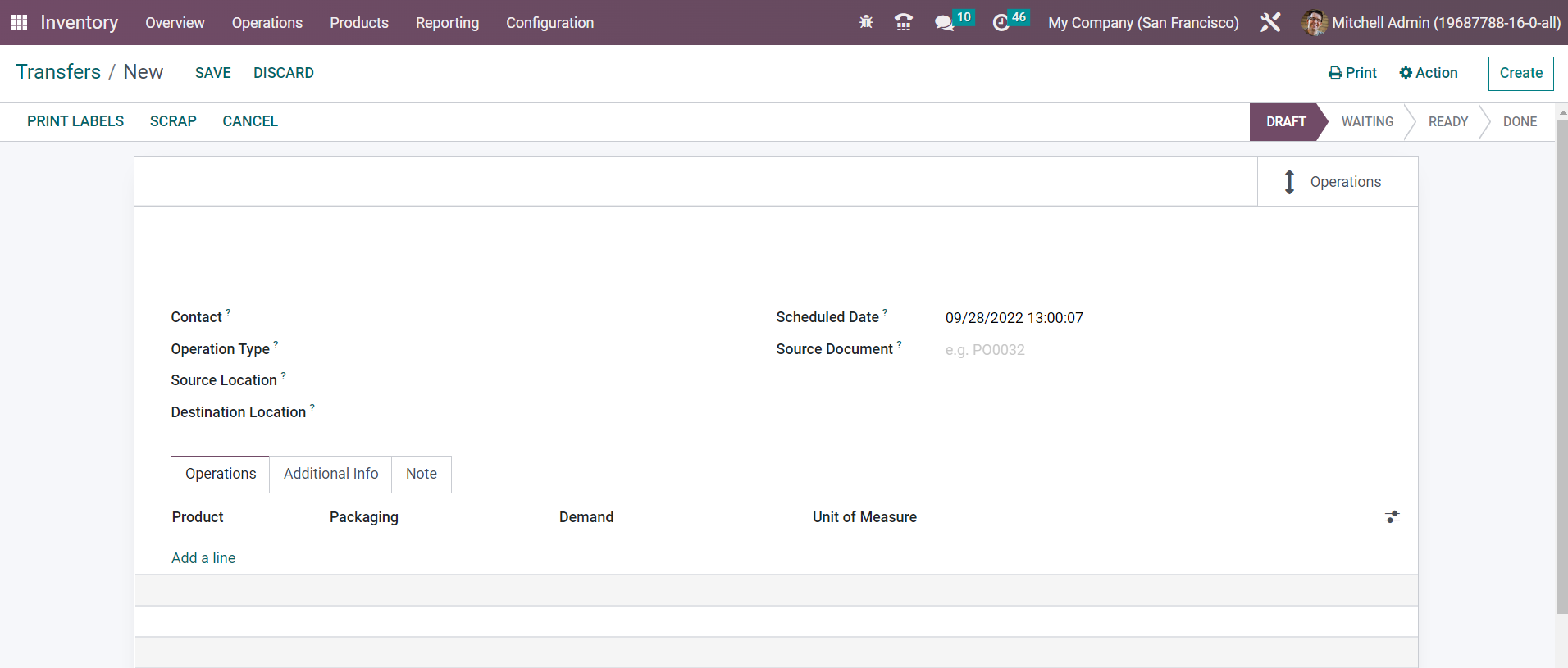Open the Reporting menu
The height and width of the screenshot is (668, 1568).
coord(447,22)
